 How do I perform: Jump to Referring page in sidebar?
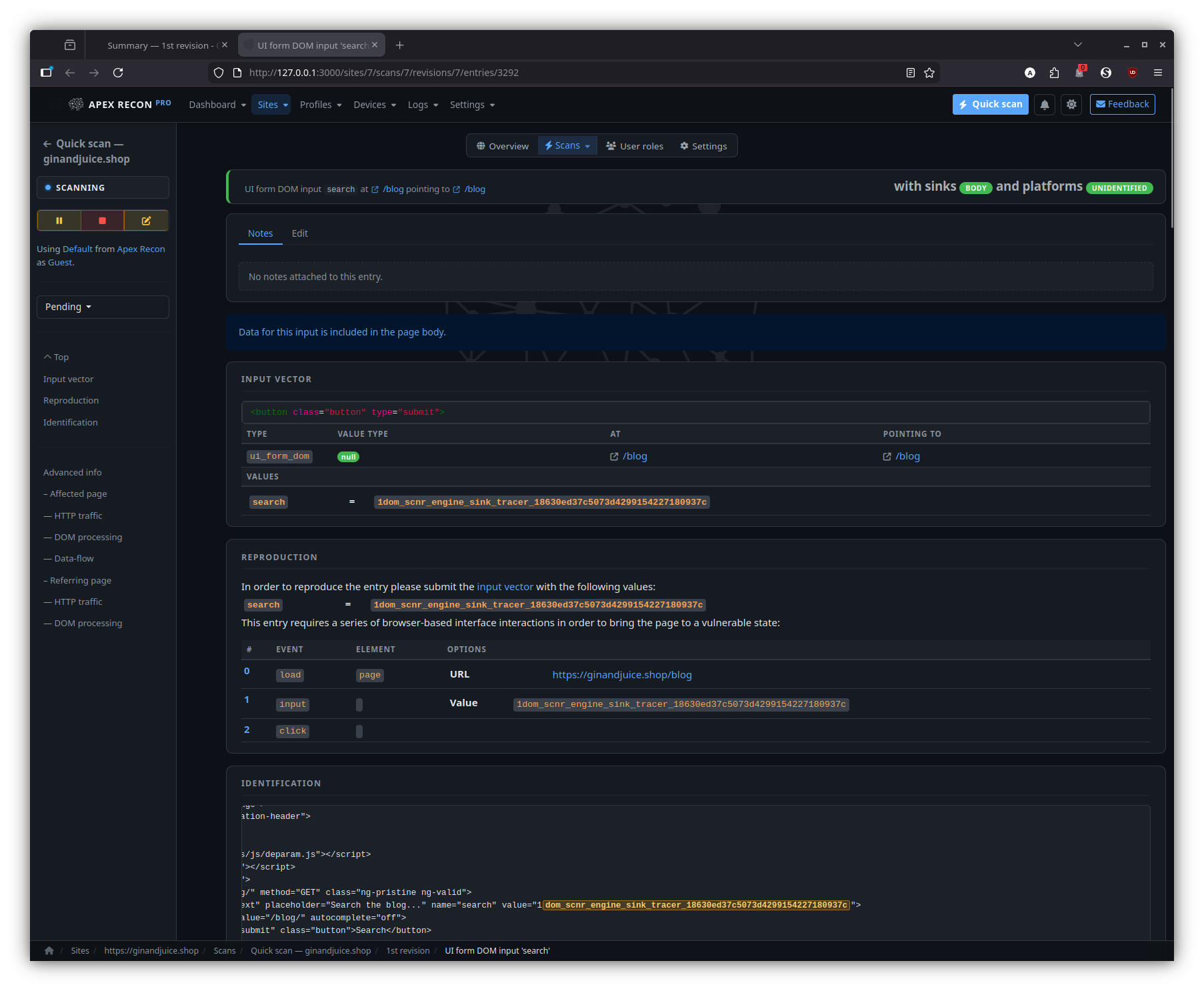point(77,581)
